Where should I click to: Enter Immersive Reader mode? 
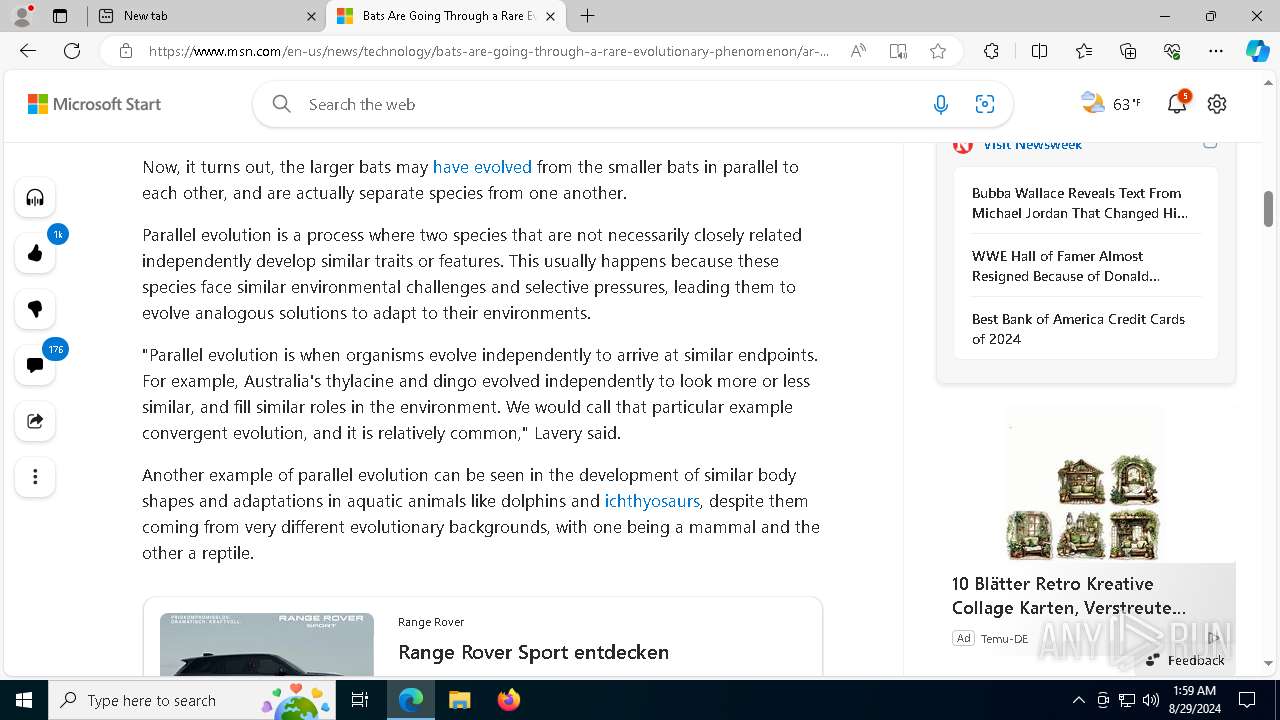[898, 51]
